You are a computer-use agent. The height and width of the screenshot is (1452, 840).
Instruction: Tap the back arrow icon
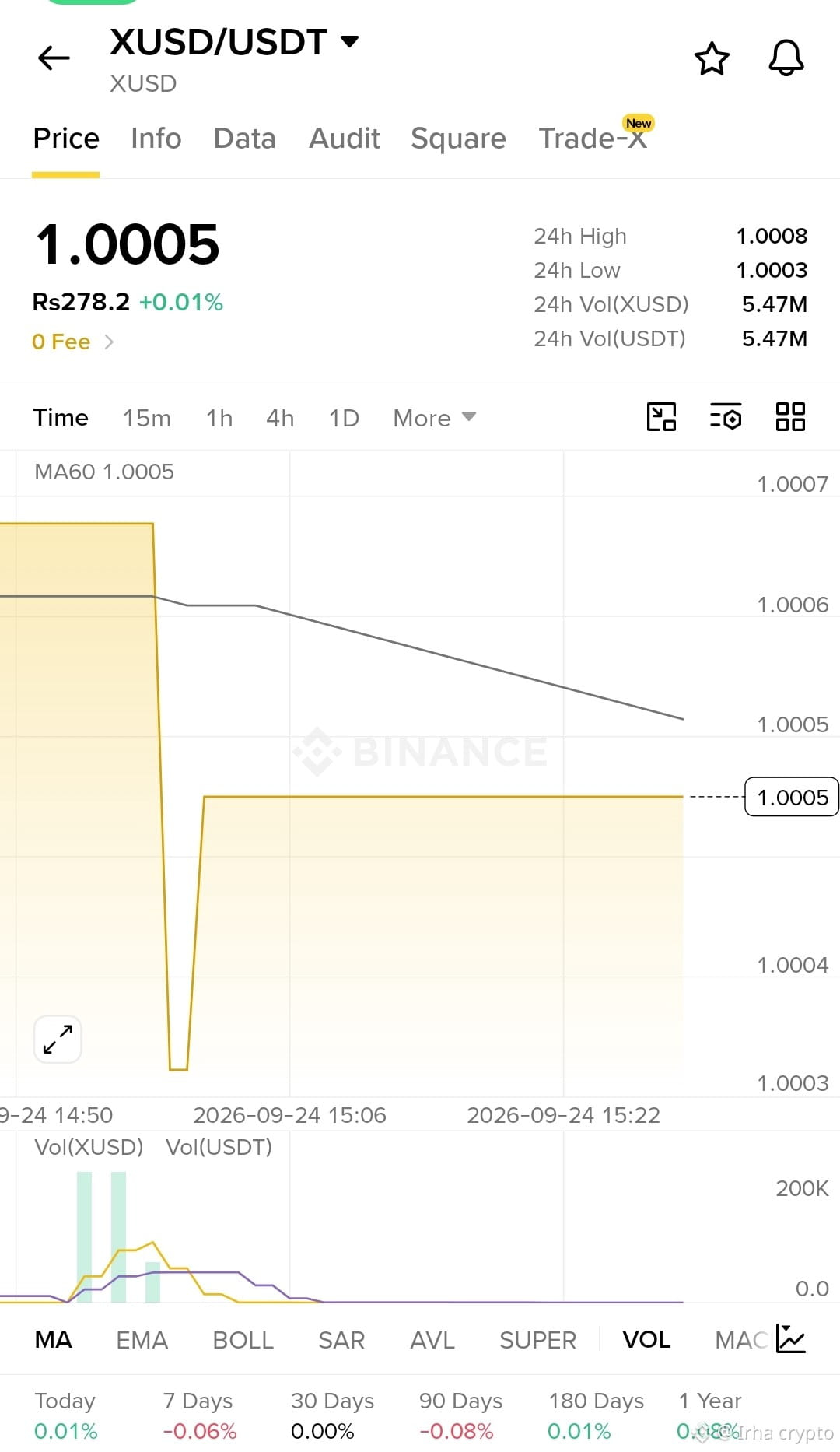[54, 58]
